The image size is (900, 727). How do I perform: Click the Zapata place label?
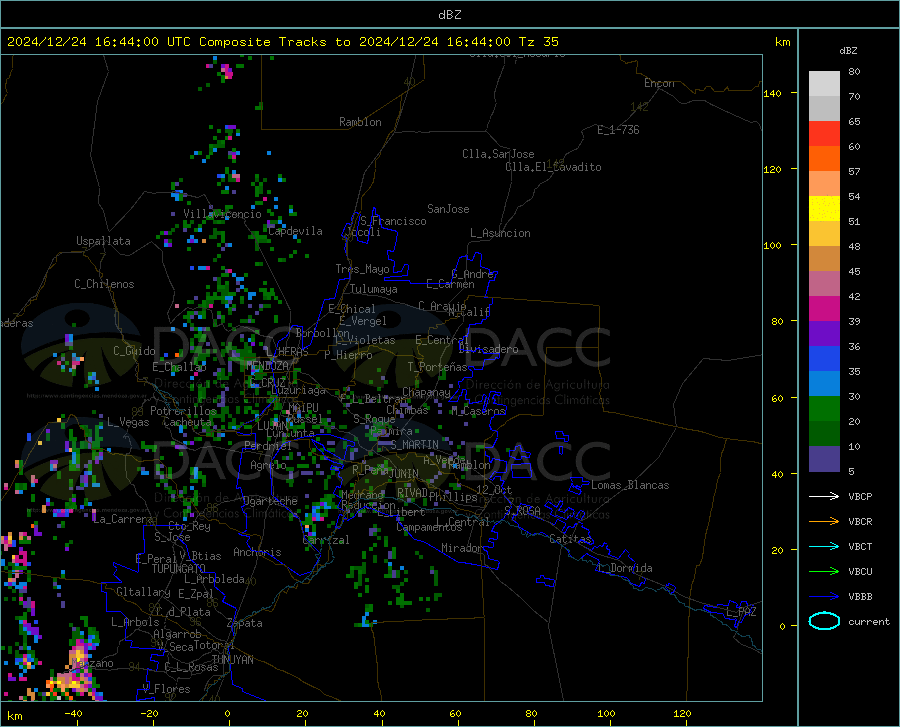pyautogui.click(x=245, y=623)
